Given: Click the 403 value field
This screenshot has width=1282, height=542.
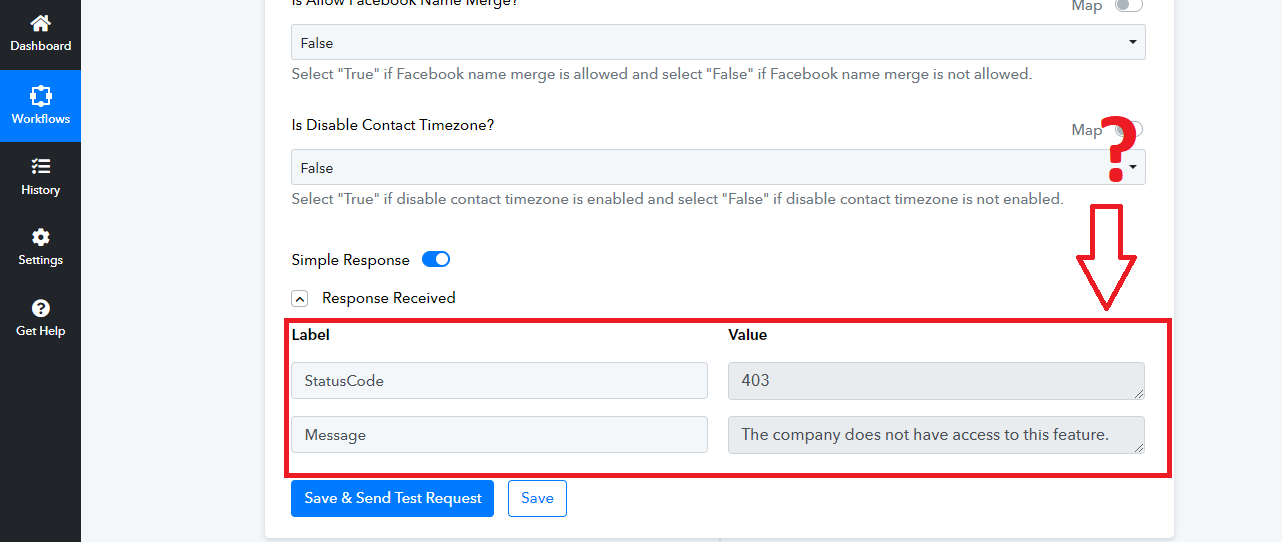Looking at the screenshot, I should click(935, 381).
